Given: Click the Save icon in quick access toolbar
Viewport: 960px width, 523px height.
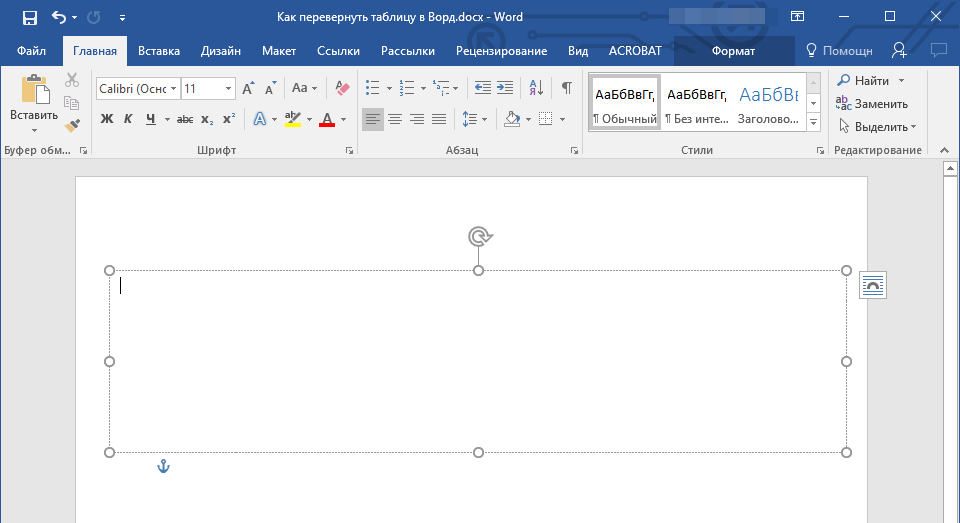Looking at the screenshot, I should (29, 17).
